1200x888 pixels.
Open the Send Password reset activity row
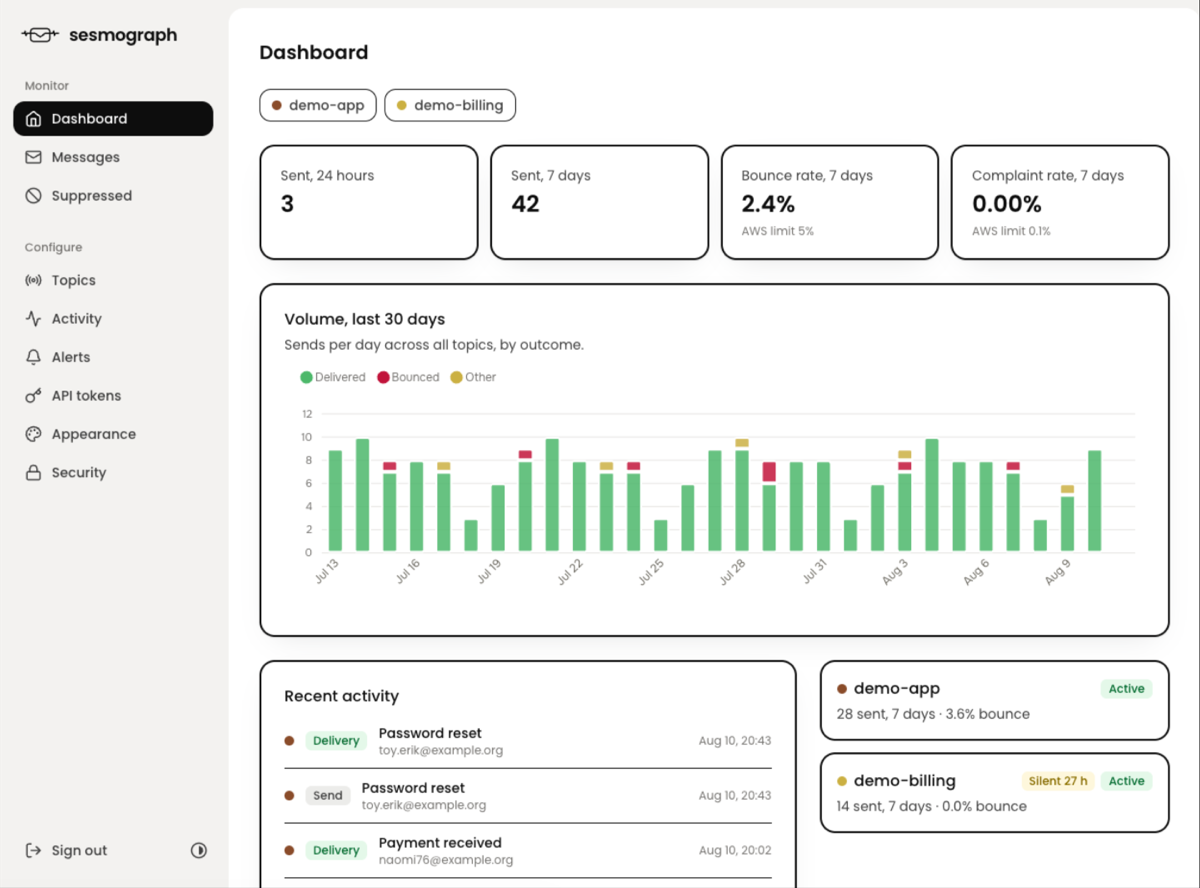coord(528,796)
